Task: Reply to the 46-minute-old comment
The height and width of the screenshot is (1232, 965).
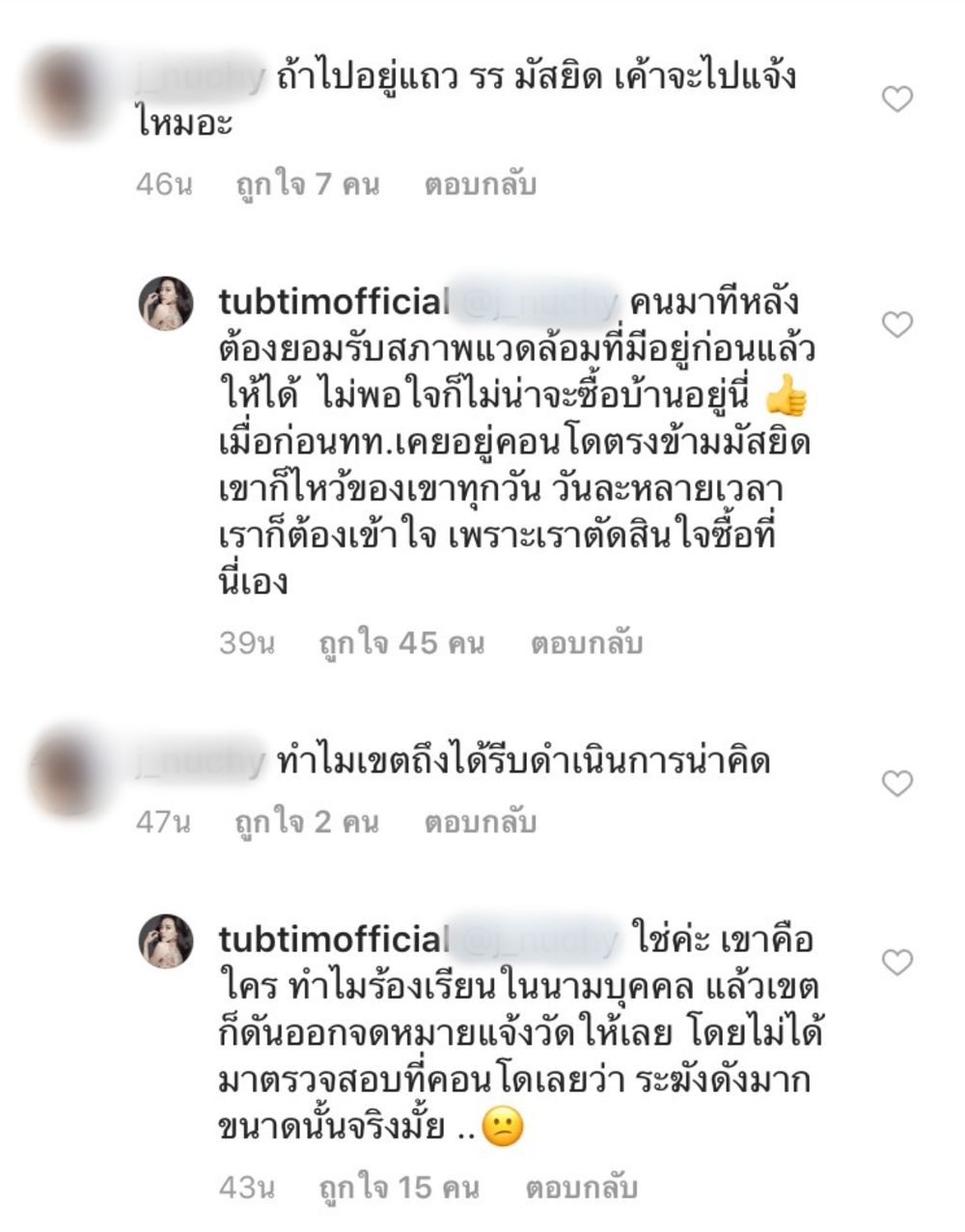Action: (480, 184)
